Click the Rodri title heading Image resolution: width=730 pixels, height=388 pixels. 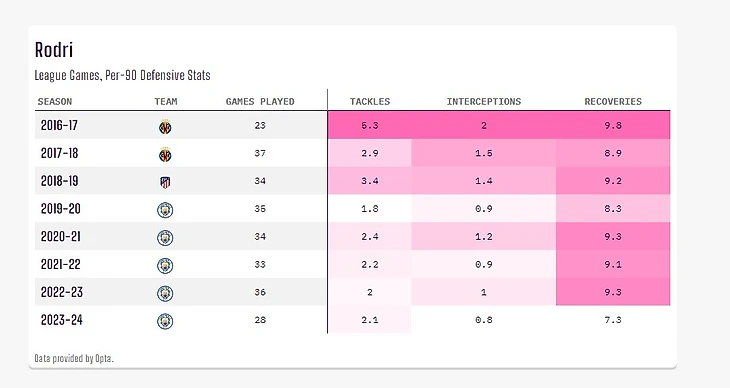coord(54,50)
